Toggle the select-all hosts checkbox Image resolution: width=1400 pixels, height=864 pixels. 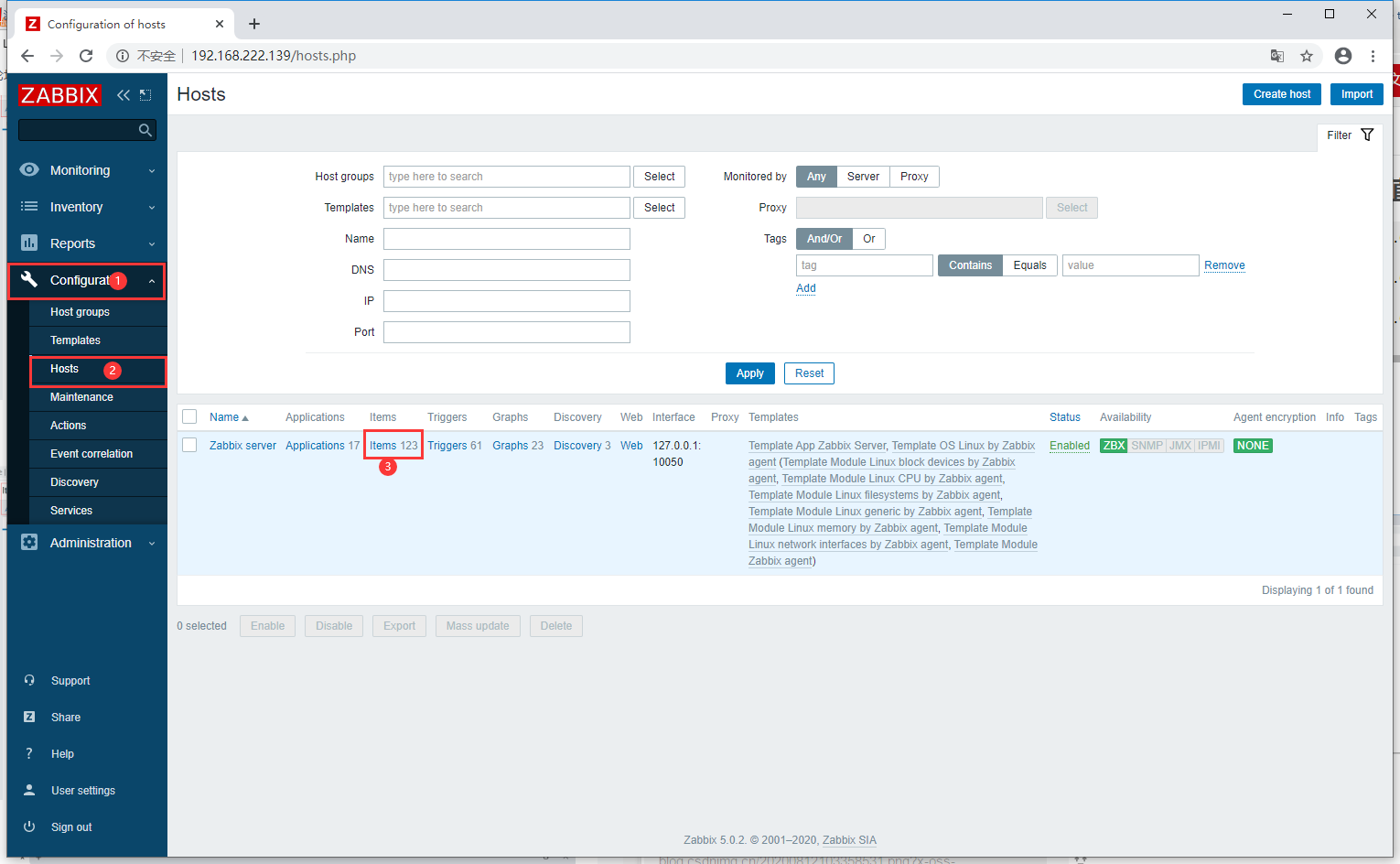[x=189, y=416]
